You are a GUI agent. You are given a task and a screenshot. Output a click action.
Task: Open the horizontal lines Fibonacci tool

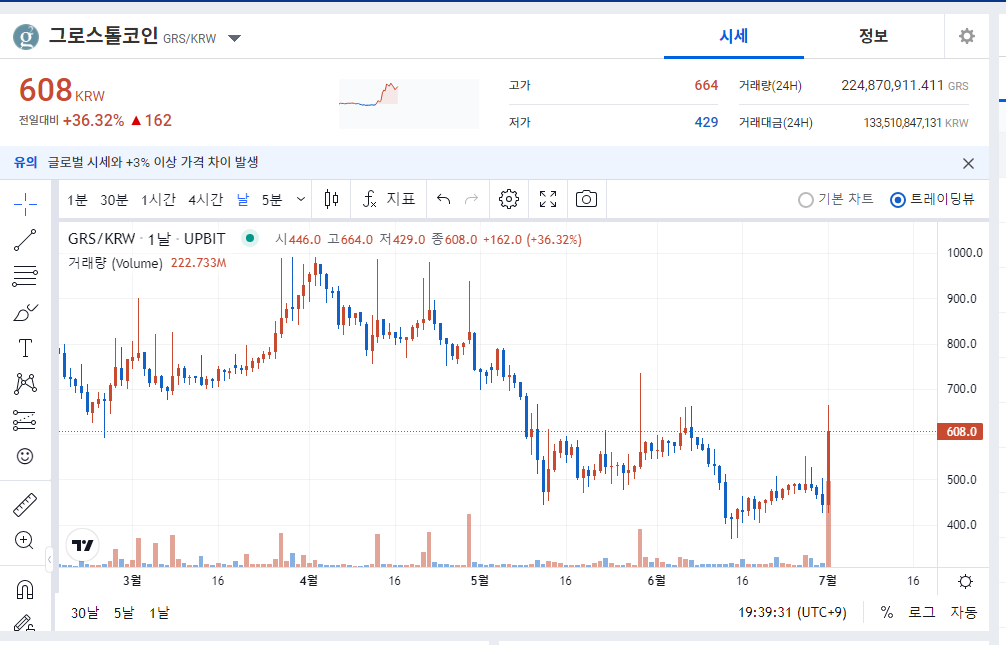25,276
